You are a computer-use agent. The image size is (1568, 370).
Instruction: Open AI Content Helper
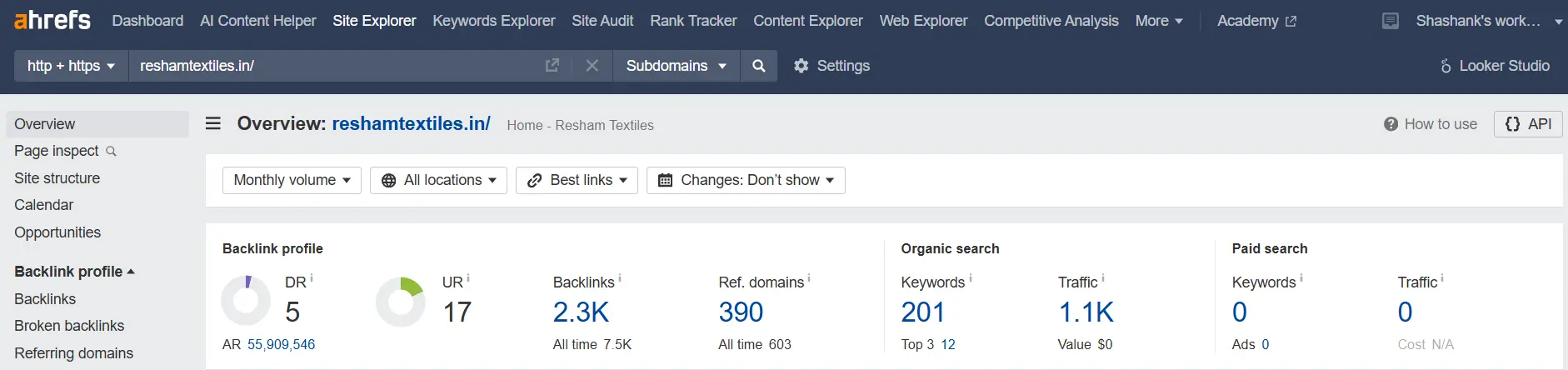[258, 21]
